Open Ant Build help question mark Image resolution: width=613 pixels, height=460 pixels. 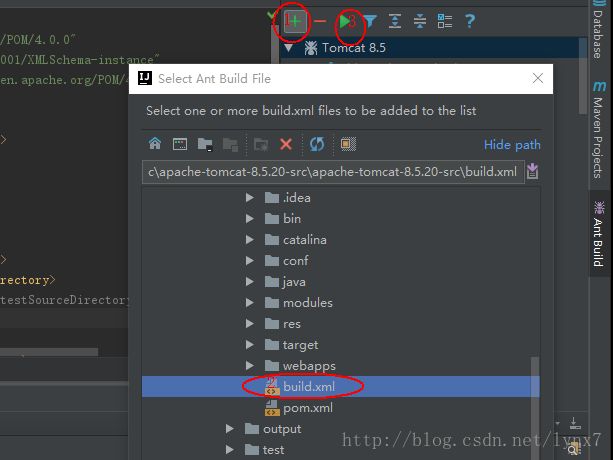(470, 21)
